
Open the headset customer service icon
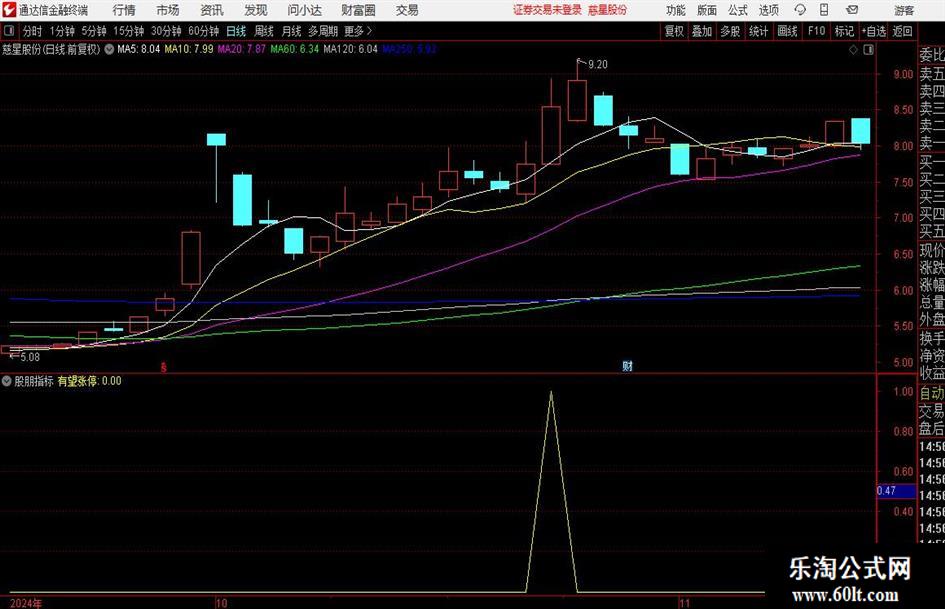point(800,10)
